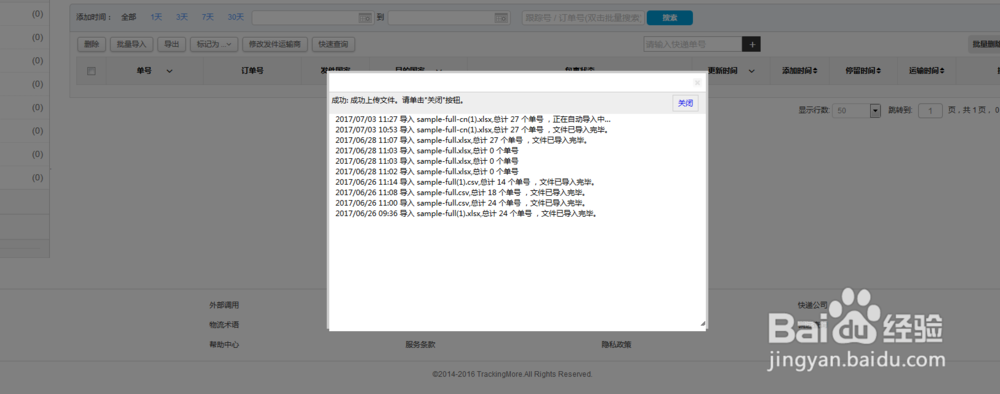The image size is (1000, 394).
Task: Click the 删除 button
Action: click(91, 45)
